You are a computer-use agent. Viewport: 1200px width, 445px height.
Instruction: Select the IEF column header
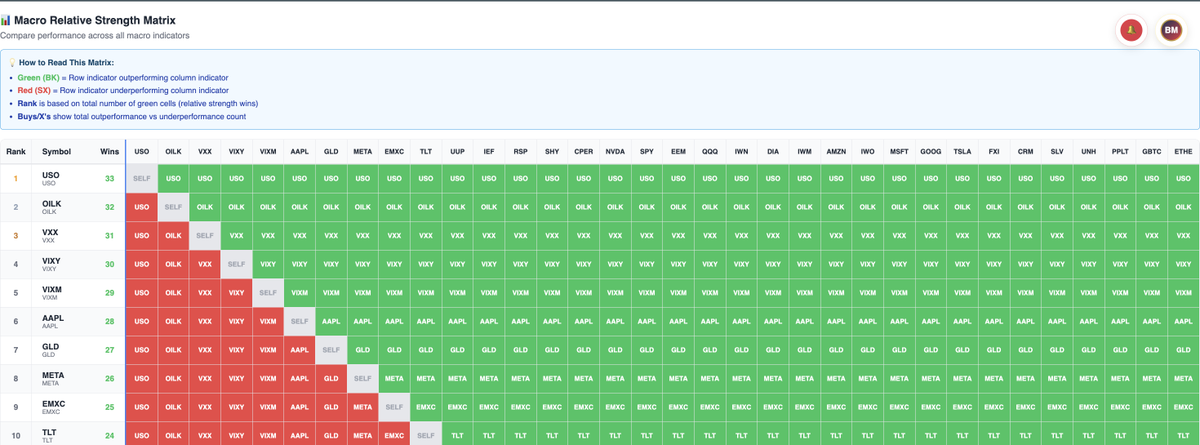coord(489,152)
